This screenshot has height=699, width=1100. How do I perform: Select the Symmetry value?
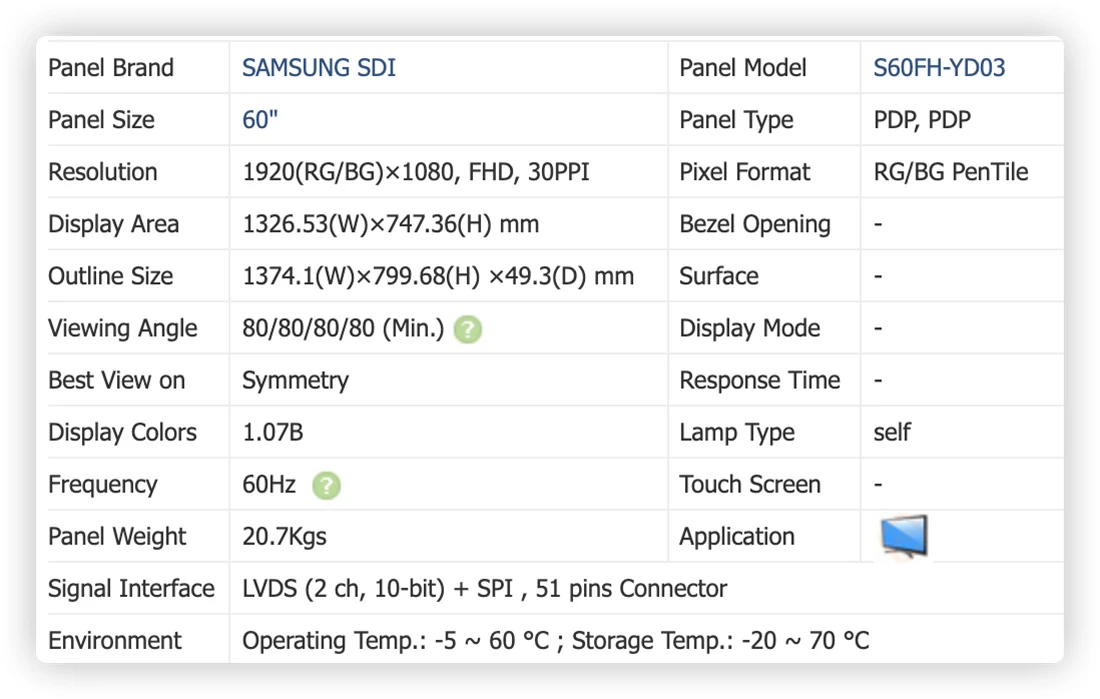(295, 381)
